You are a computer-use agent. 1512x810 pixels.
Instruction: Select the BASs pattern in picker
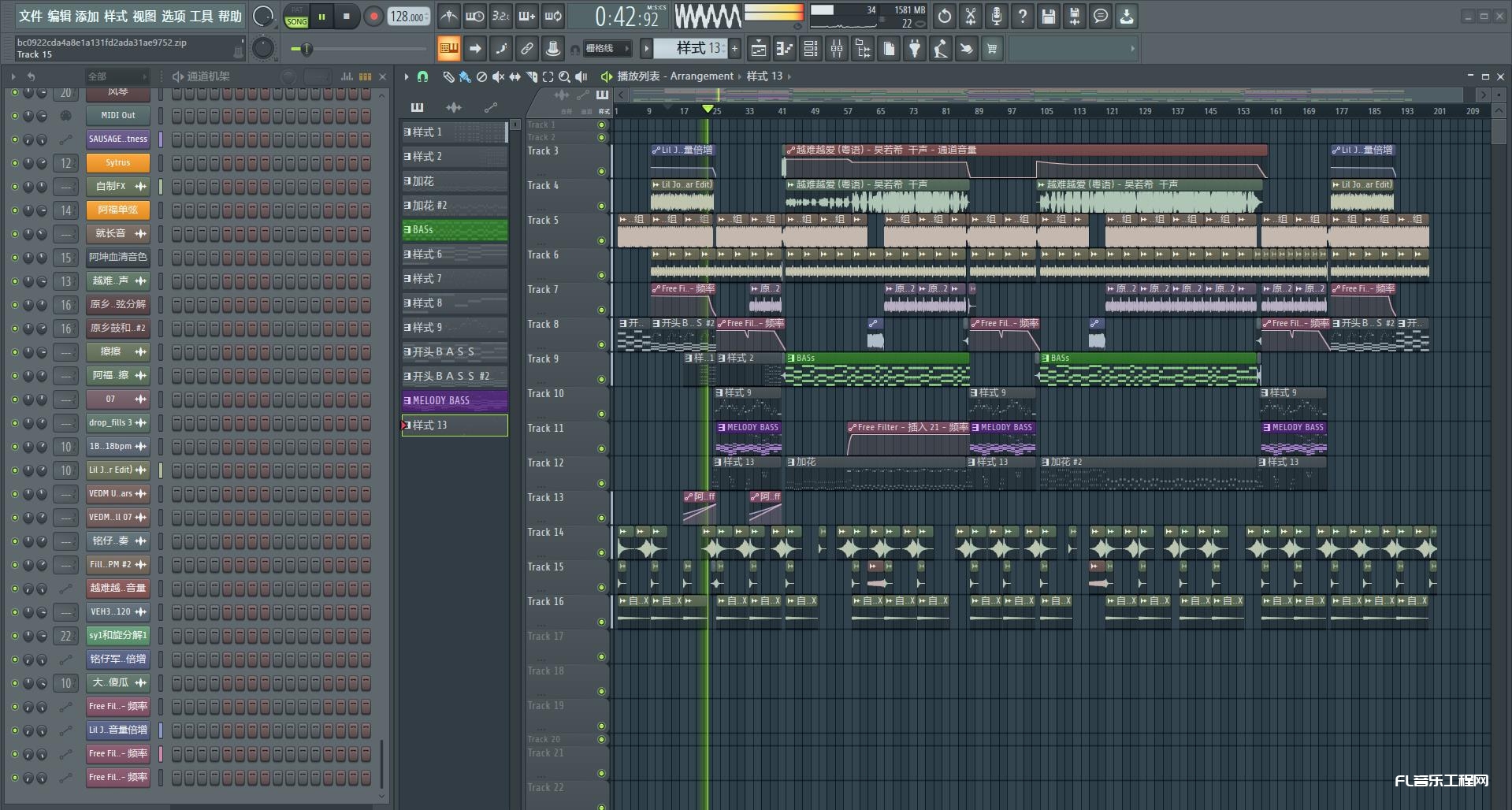(455, 230)
